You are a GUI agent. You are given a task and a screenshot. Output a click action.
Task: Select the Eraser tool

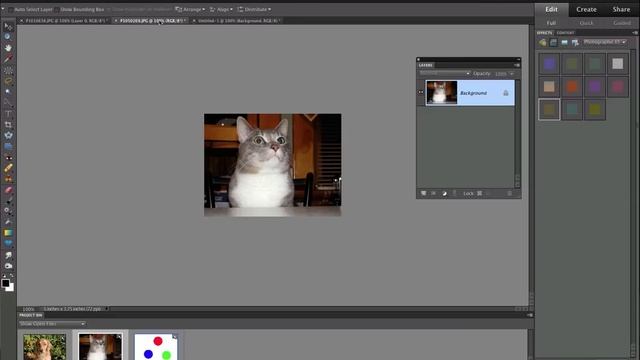(x=8, y=190)
